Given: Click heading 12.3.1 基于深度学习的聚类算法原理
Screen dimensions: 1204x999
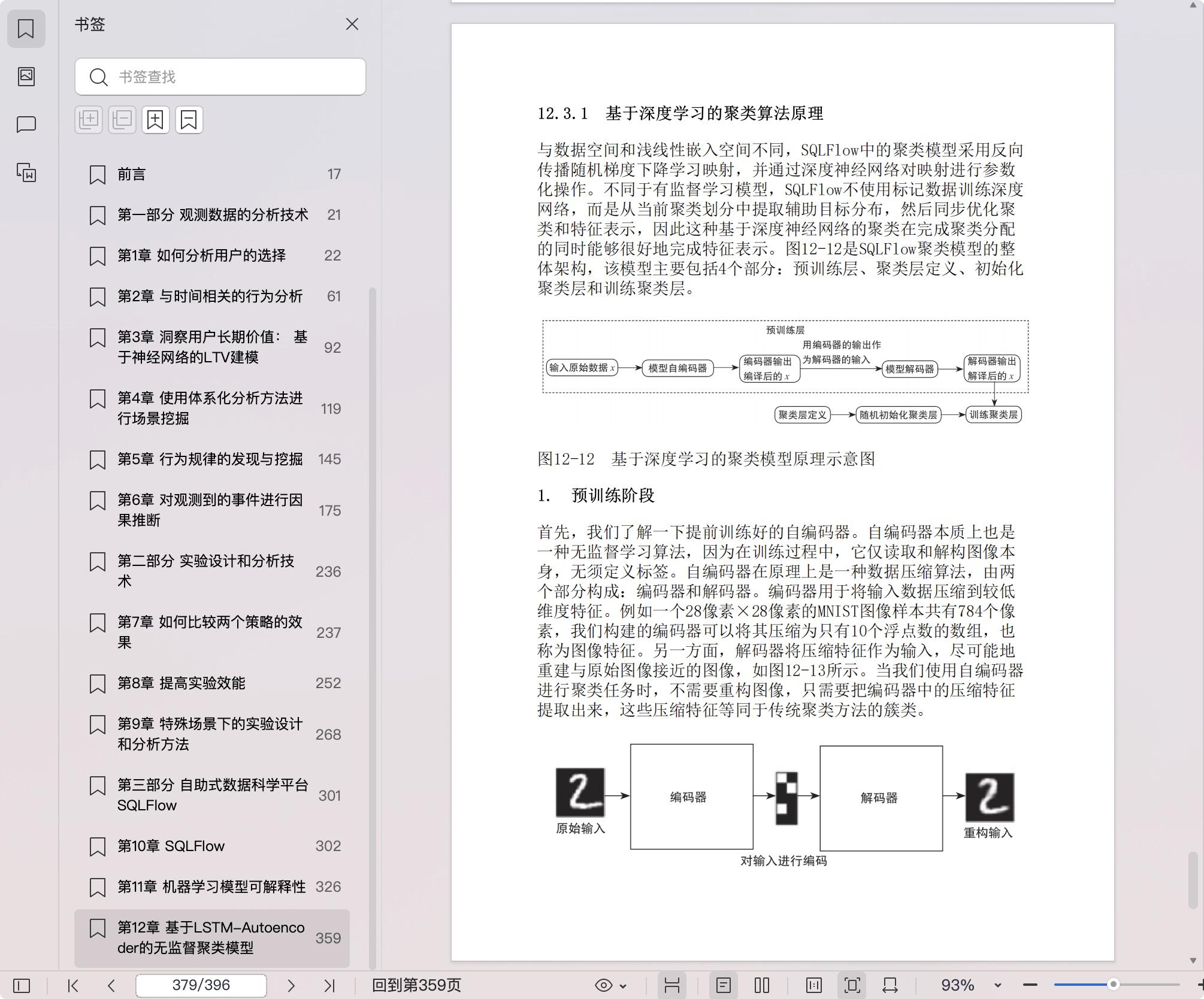Looking at the screenshot, I should tap(680, 113).
